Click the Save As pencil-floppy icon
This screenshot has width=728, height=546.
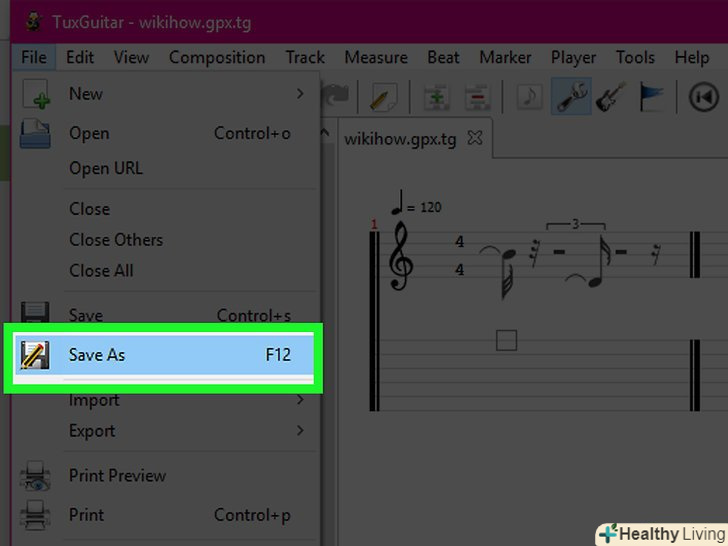tap(35, 355)
